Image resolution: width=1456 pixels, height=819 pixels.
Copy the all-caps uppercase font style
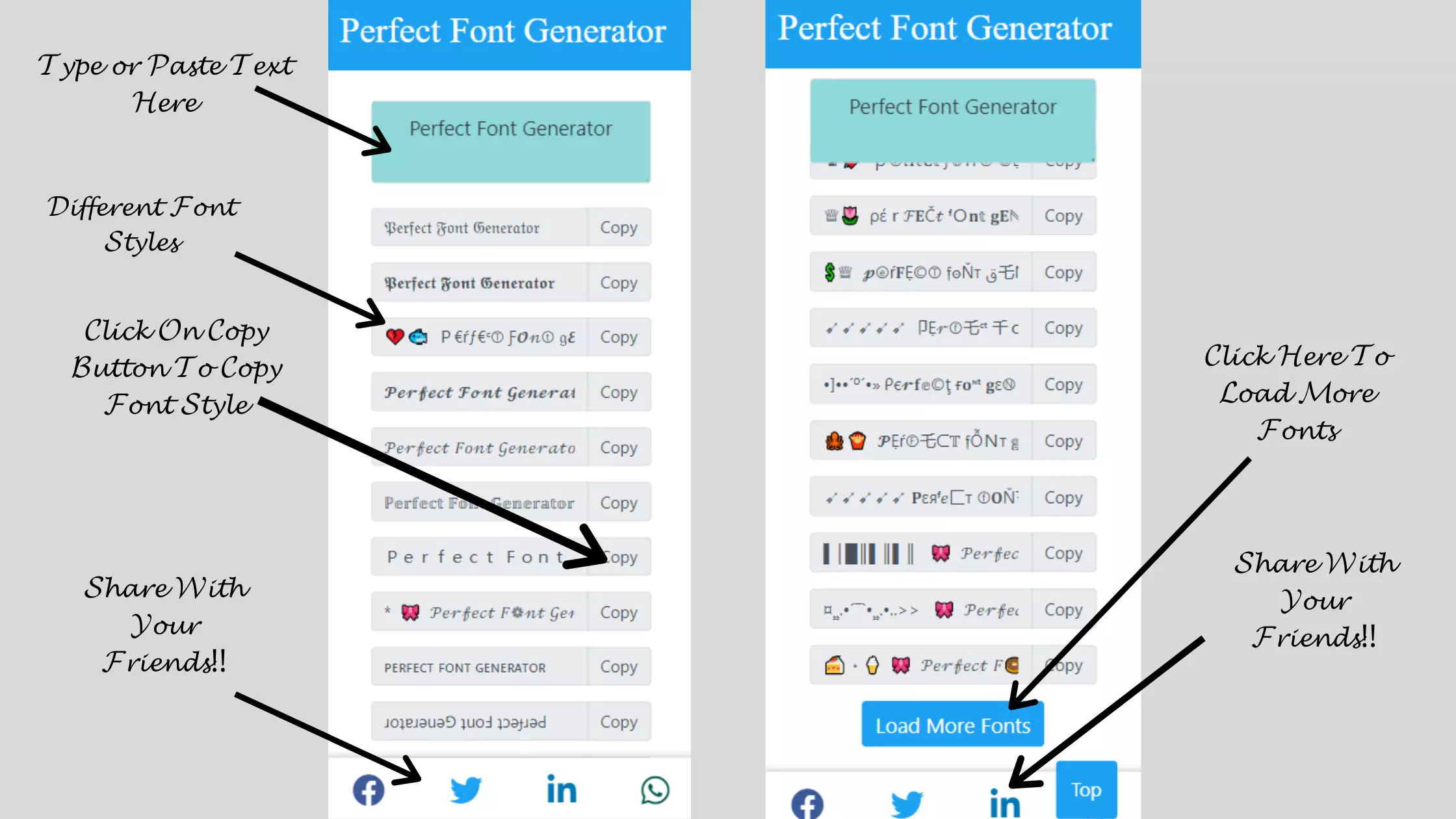pos(618,666)
